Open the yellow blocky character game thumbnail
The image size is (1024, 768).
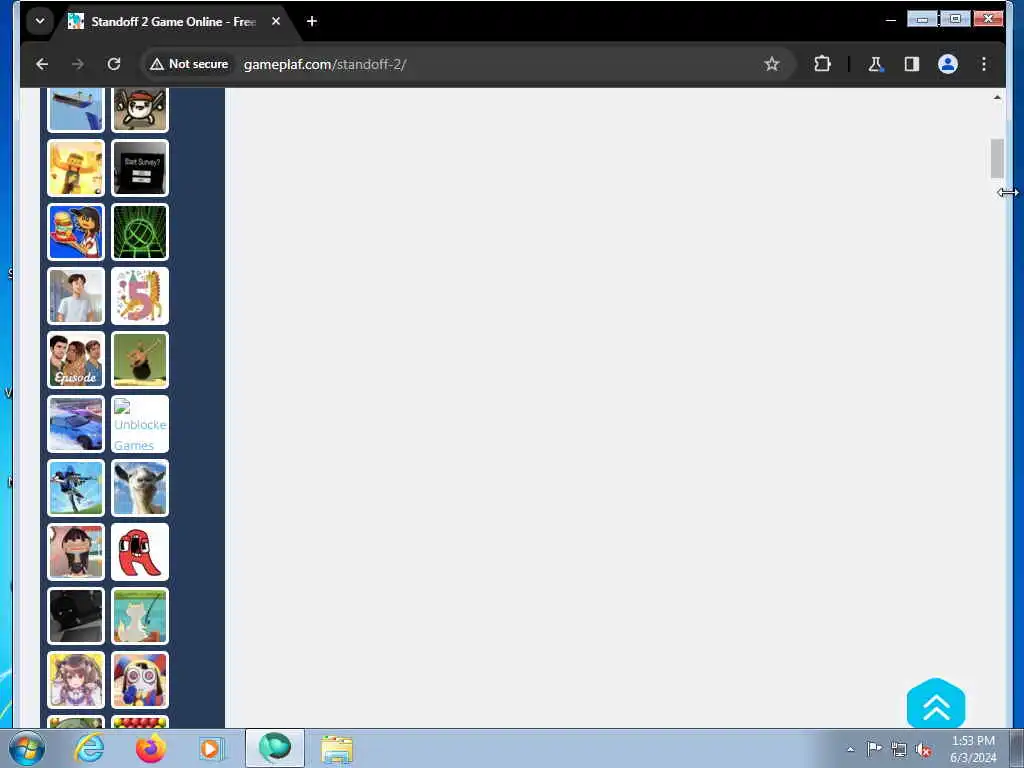76,168
